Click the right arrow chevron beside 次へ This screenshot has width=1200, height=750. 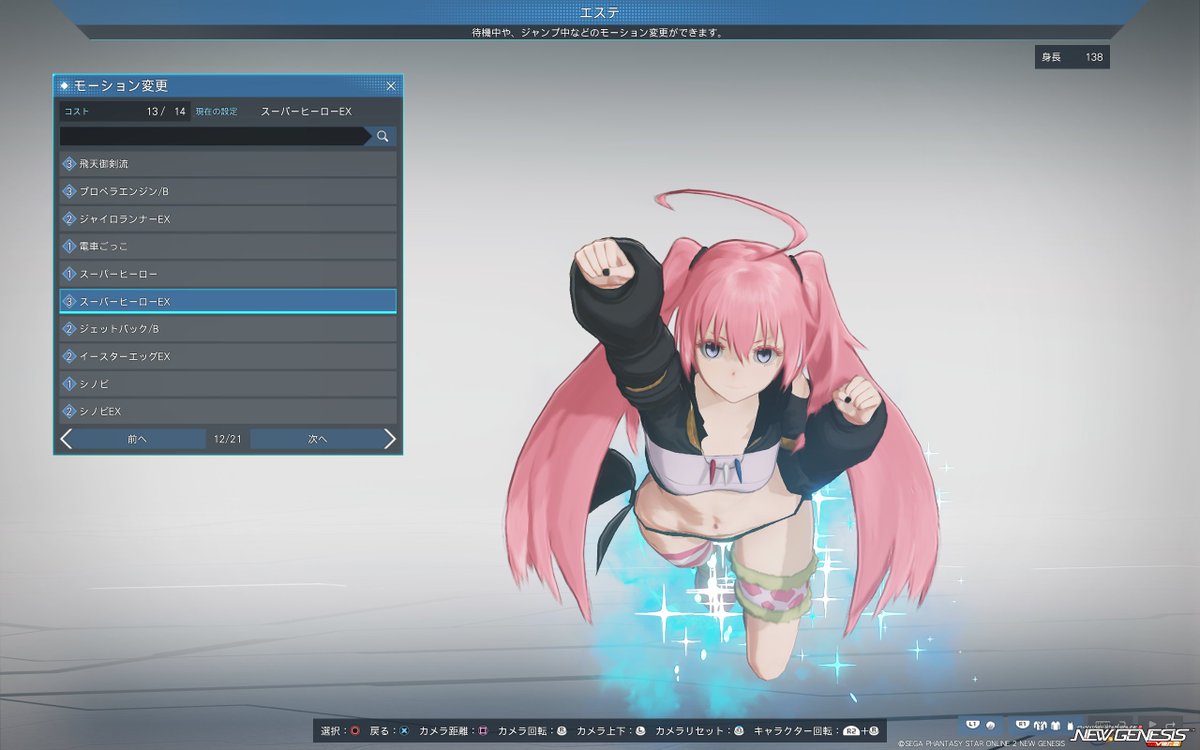pyautogui.click(x=390, y=439)
